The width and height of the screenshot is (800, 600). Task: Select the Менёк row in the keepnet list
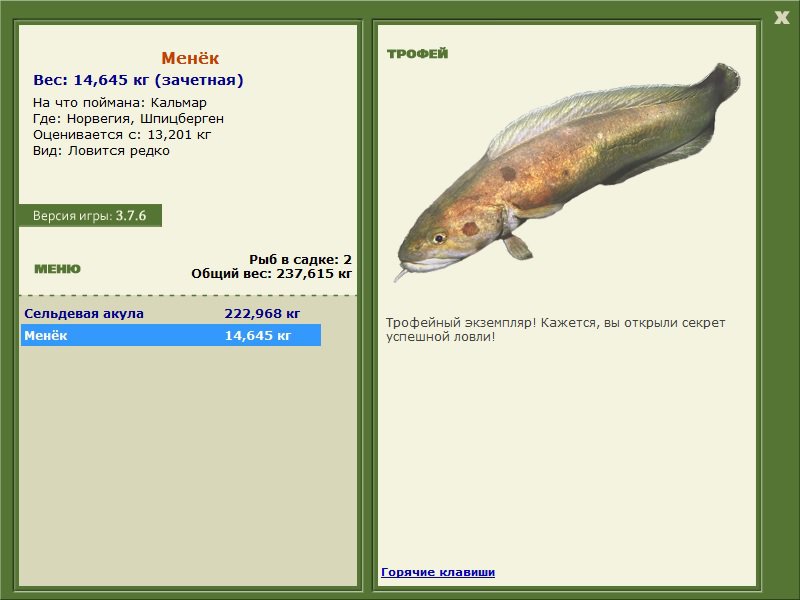(x=171, y=335)
